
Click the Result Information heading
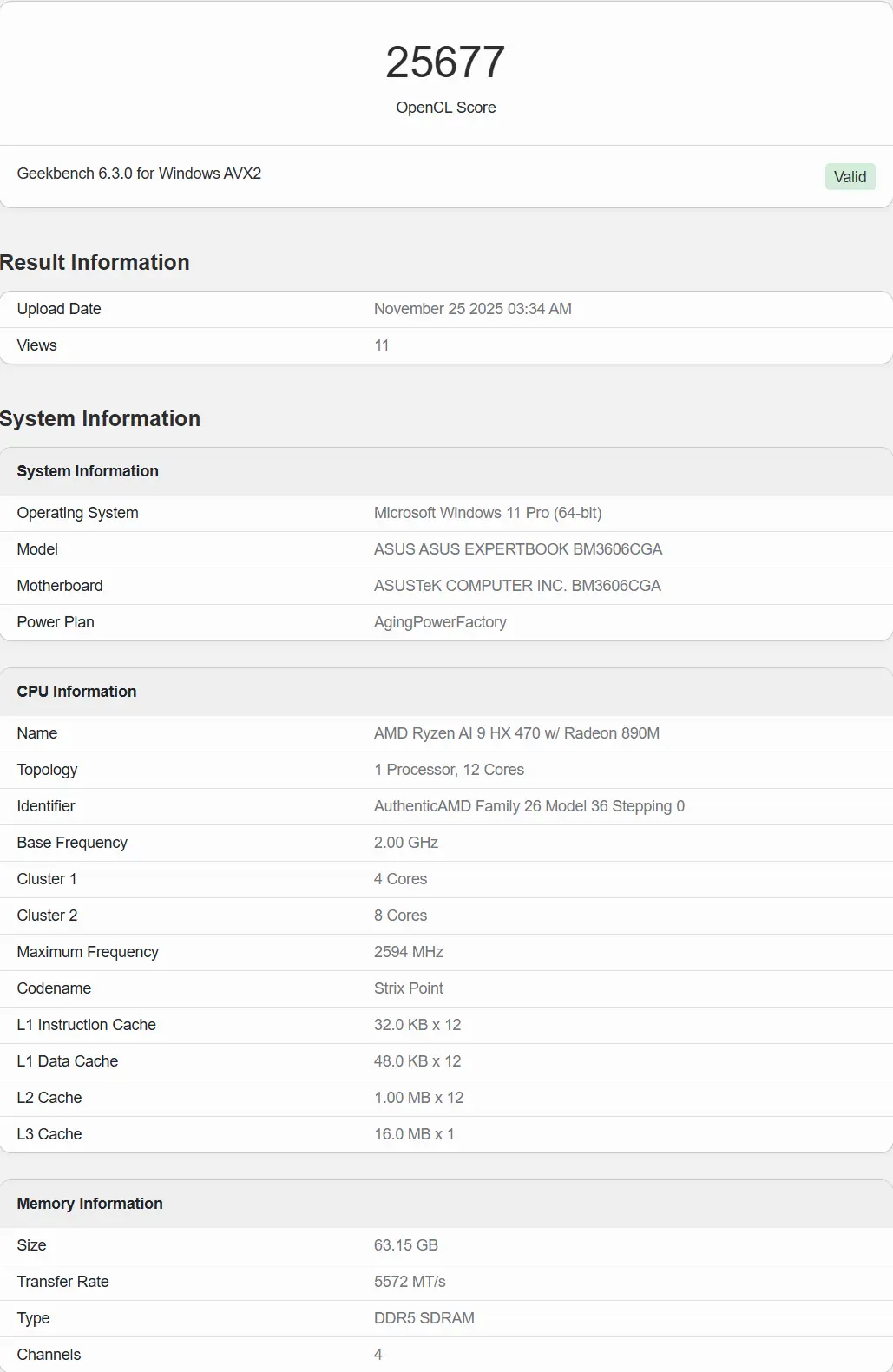click(95, 262)
